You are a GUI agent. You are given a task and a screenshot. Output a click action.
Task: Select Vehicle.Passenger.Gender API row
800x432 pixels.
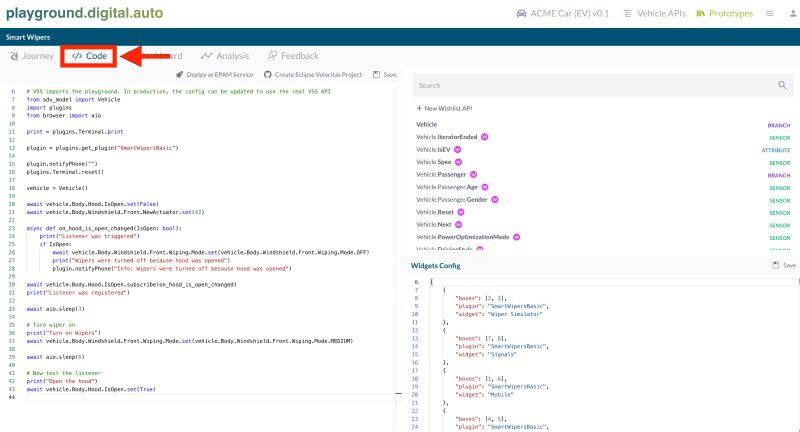tap(603, 199)
